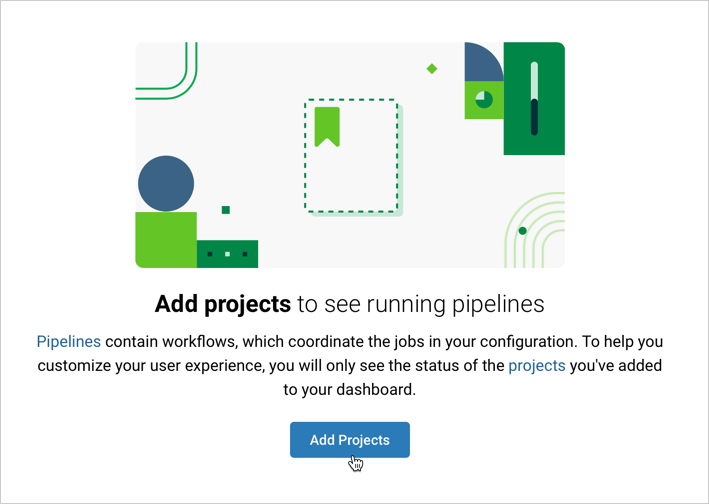This screenshot has width=709, height=504.
Task: Follow the projects hyperlink in the description
Action: click(537, 366)
